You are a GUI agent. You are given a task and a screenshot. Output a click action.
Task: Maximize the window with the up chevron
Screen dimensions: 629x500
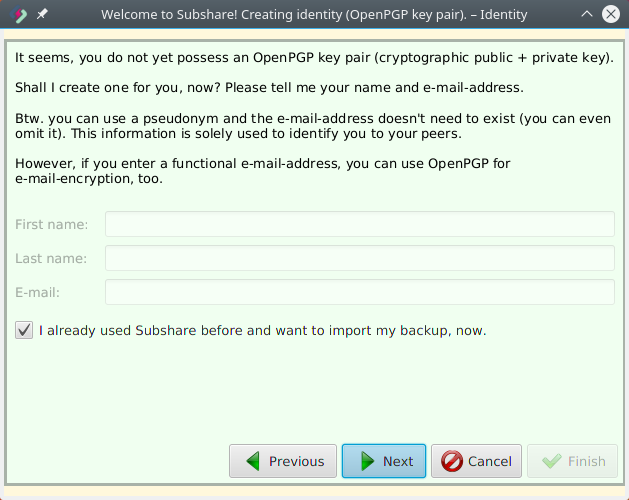[586, 14]
